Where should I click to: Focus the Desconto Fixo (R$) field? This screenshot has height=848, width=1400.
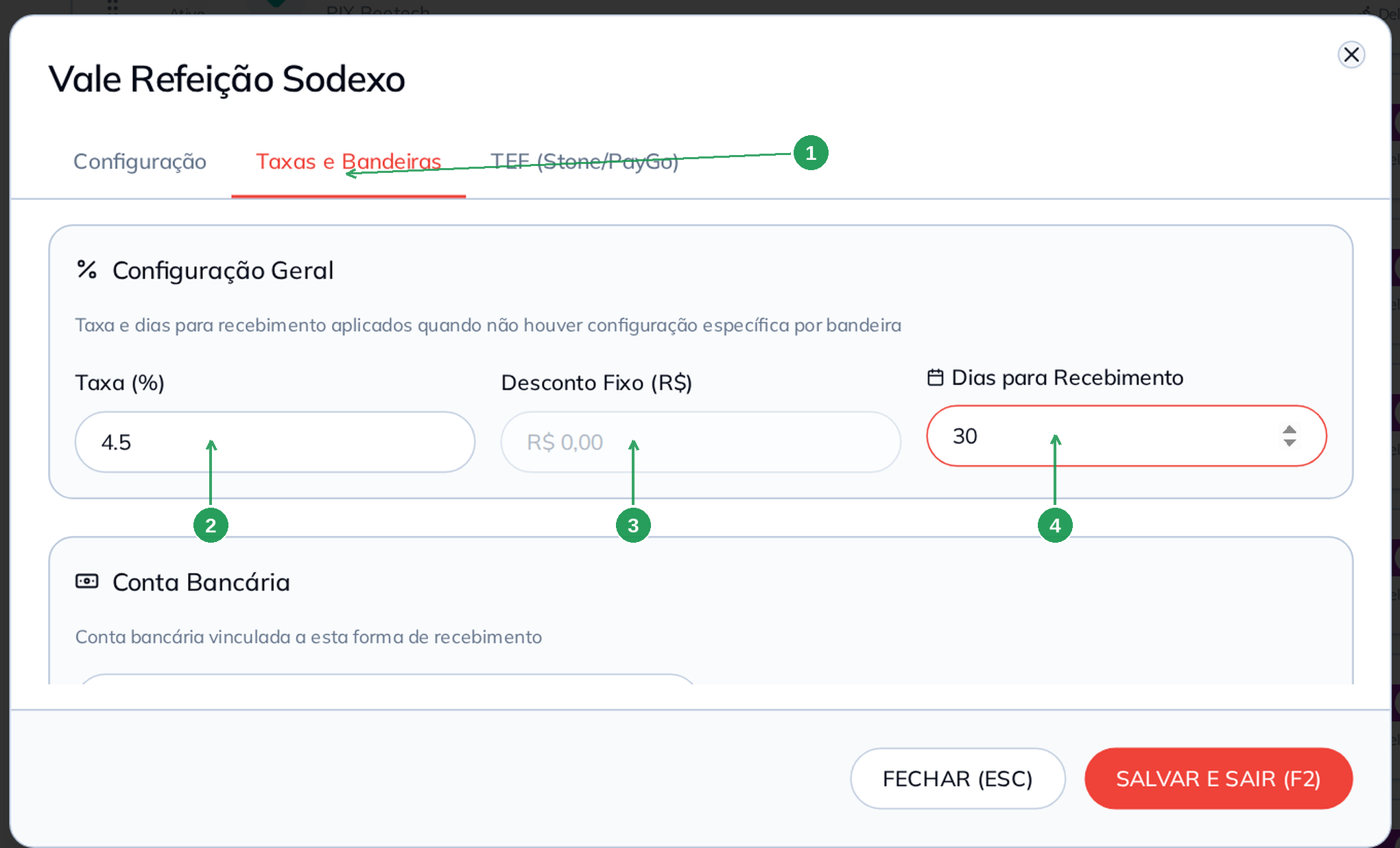(x=700, y=442)
